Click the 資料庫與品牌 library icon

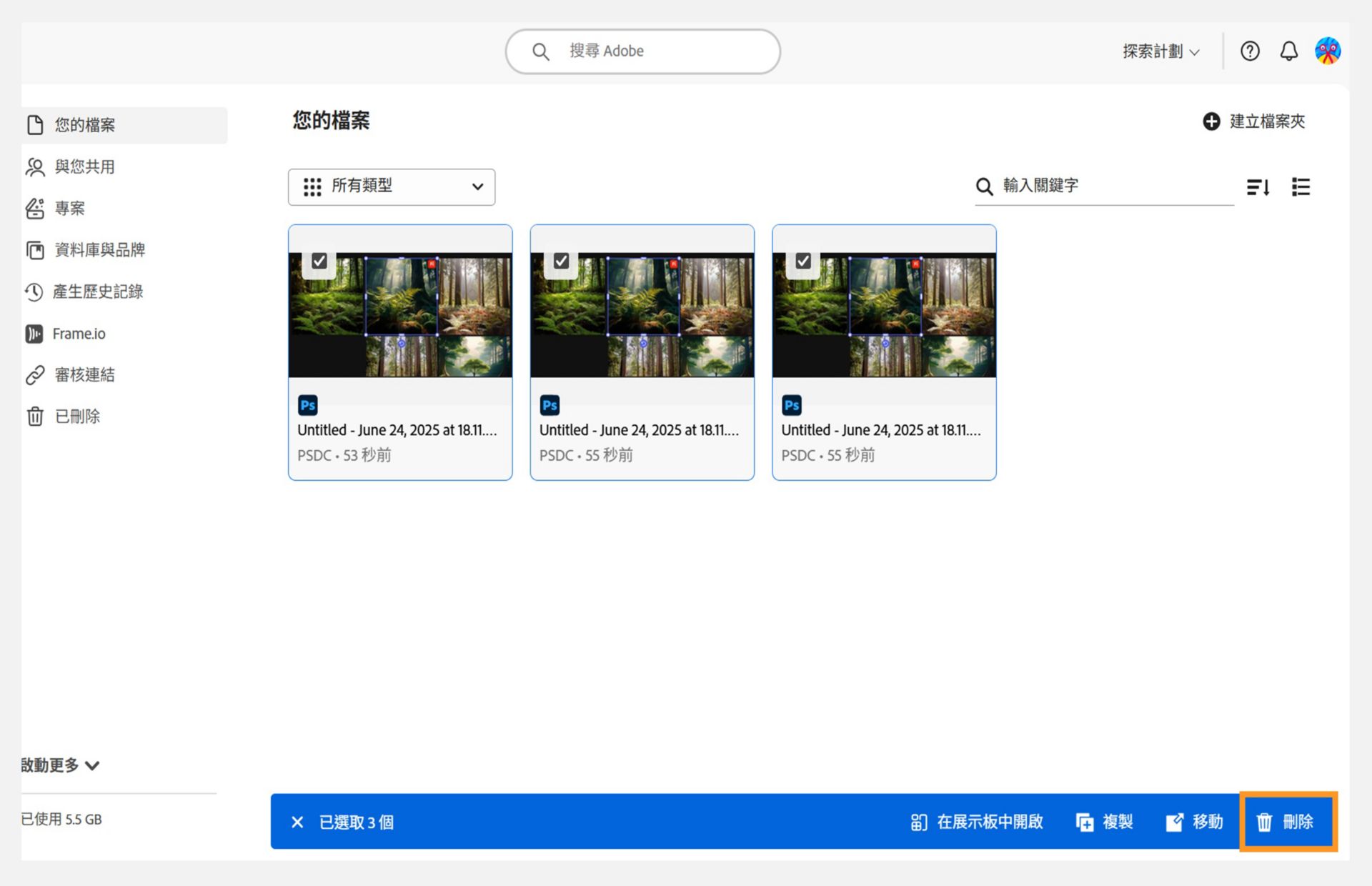35,250
